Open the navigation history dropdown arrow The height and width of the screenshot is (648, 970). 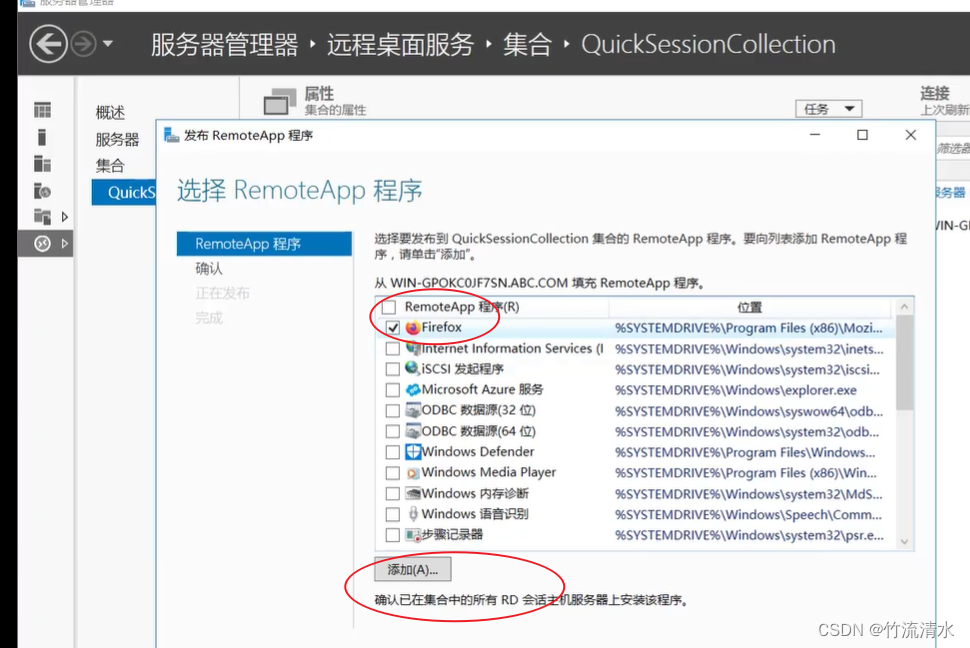[108, 44]
